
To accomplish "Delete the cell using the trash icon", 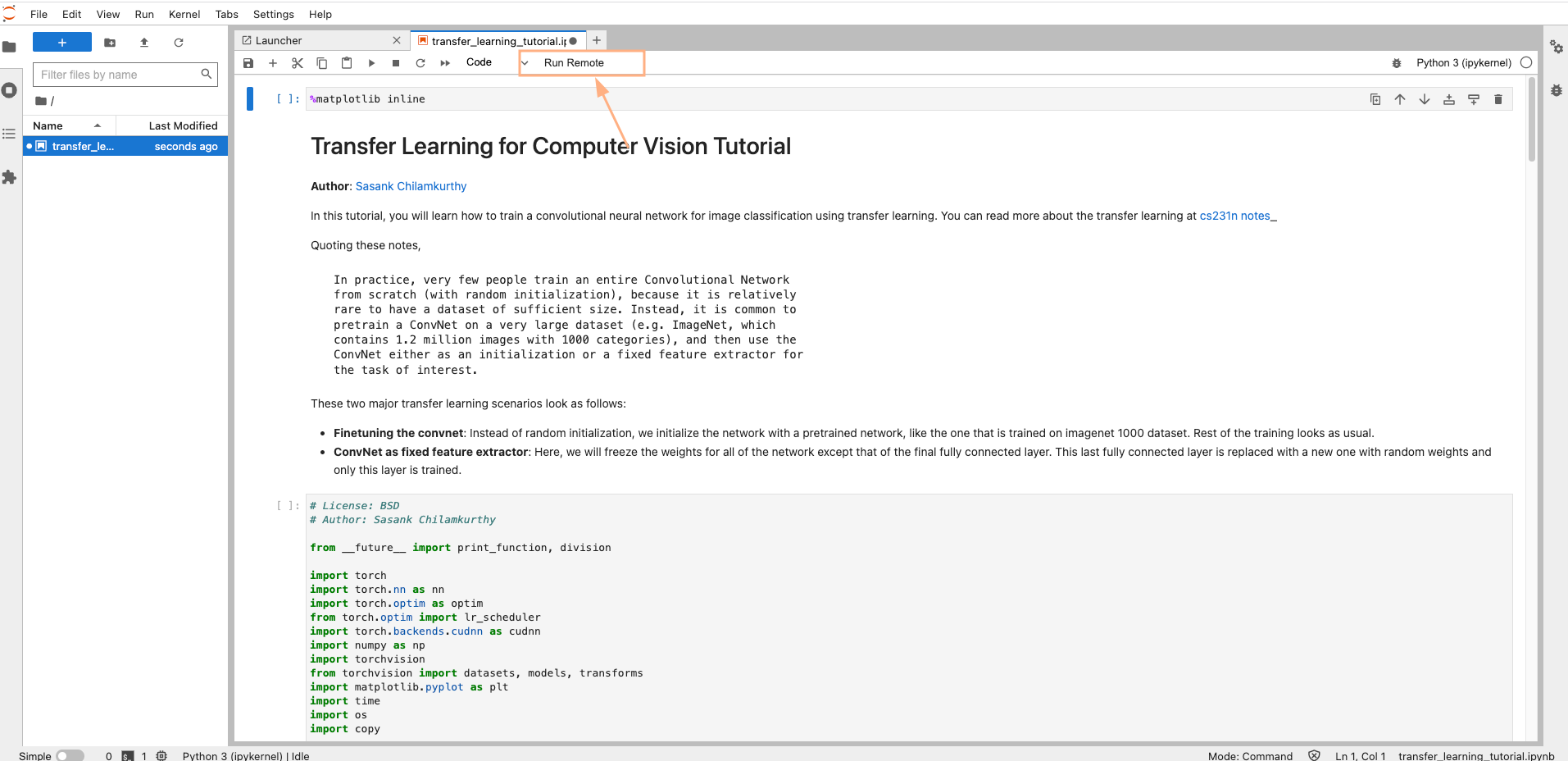I will [1498, 99].
